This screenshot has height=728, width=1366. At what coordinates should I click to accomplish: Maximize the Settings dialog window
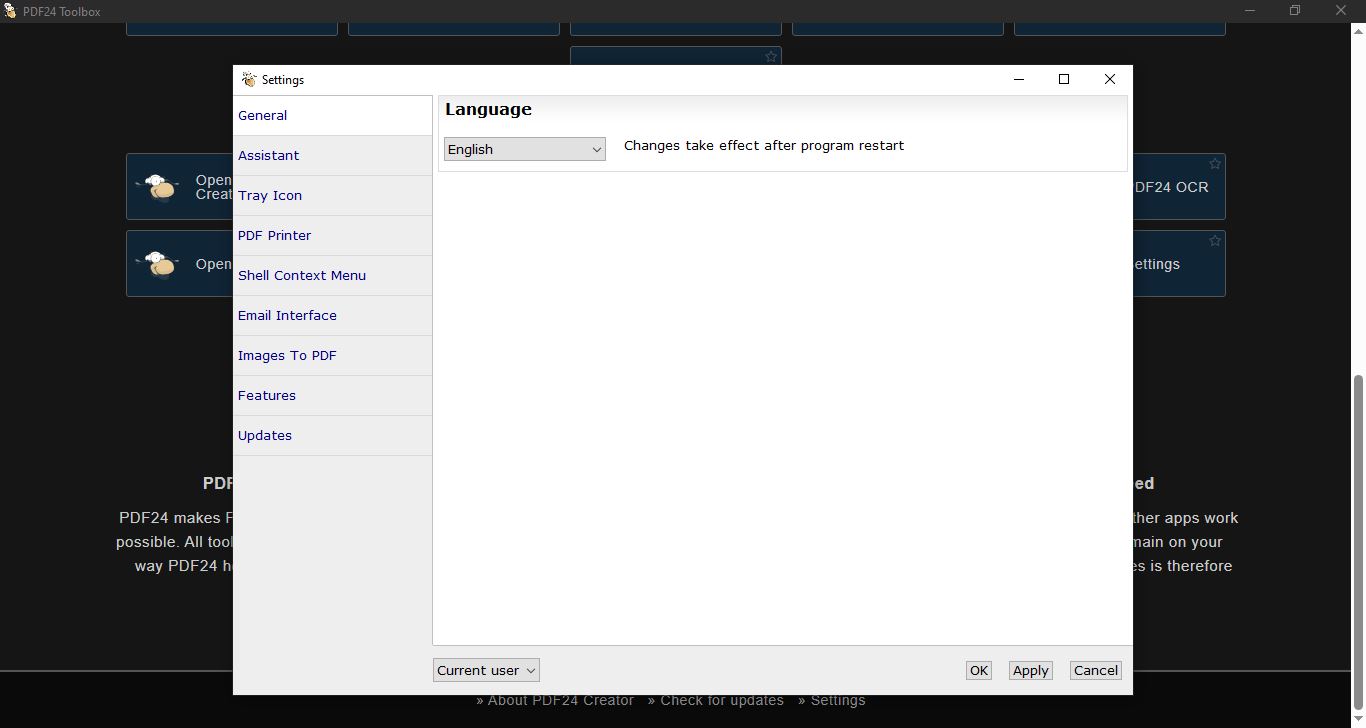[x=1064, y=79]
